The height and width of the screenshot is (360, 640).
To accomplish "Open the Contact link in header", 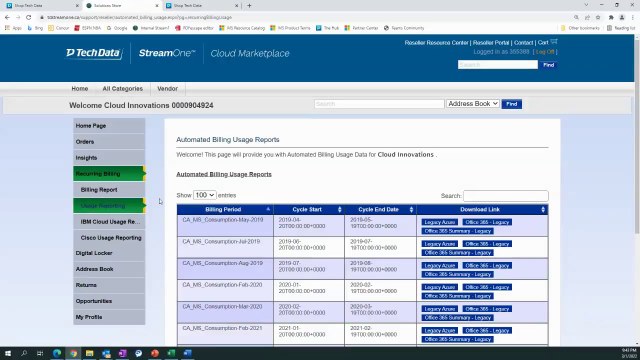I will coord(523,42).
